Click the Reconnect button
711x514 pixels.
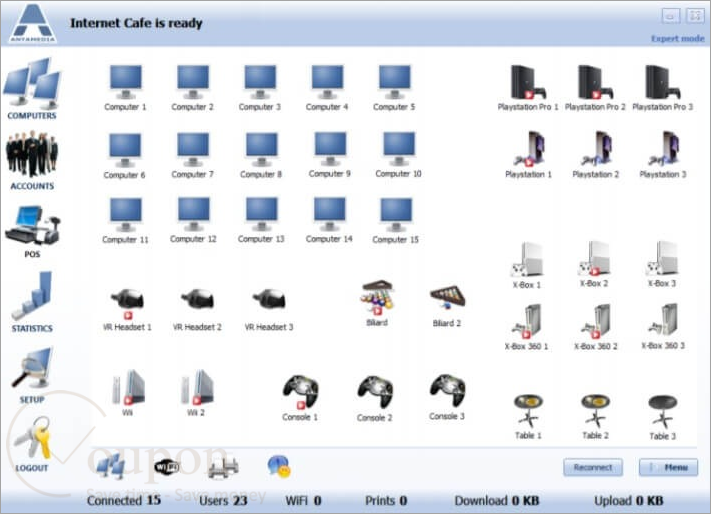click(x=593, y=467)
